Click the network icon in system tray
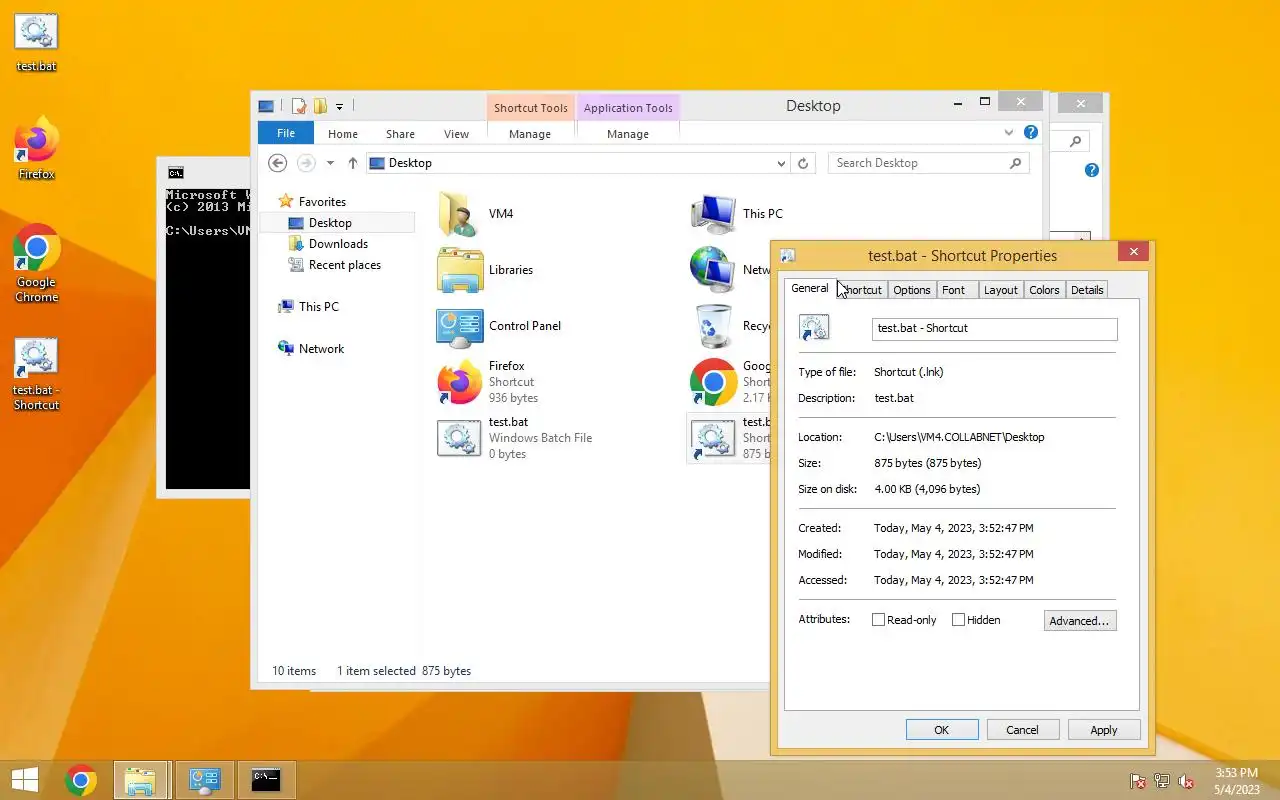The image size is (1280, 800). [1162, 781]
